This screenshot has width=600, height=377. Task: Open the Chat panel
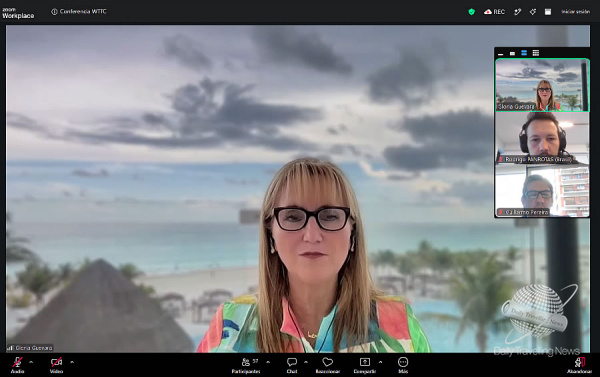(292, 365)
